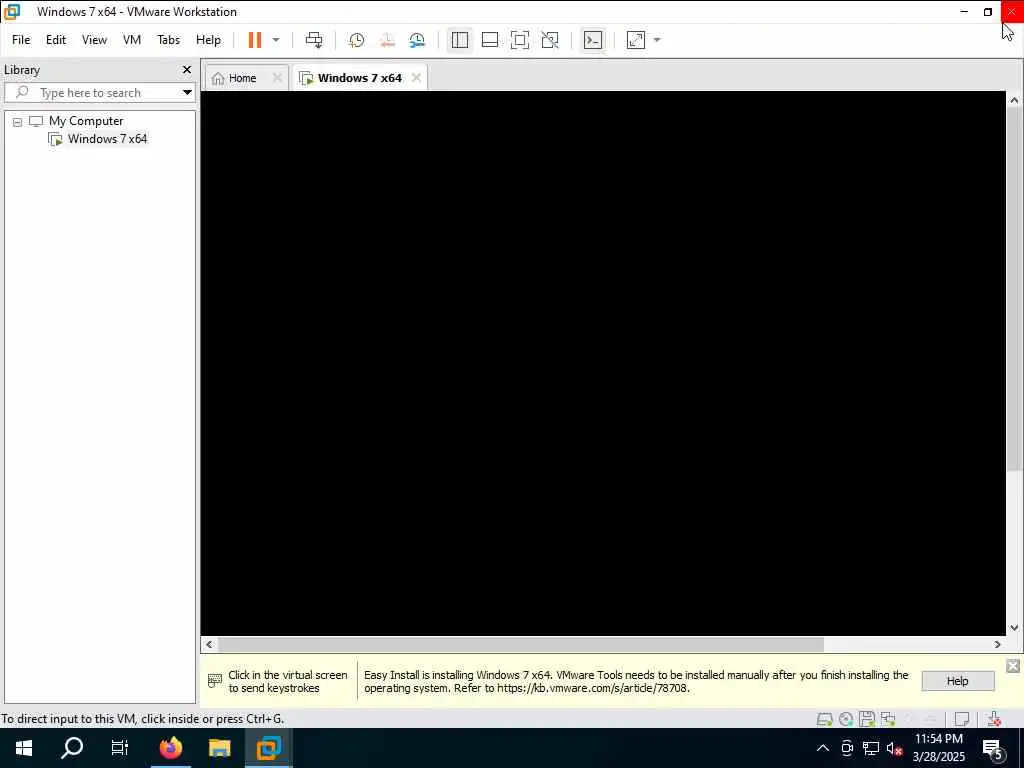Open File Explorer from the taskbar
This screenshot has height=768, width=1024.
219,748
